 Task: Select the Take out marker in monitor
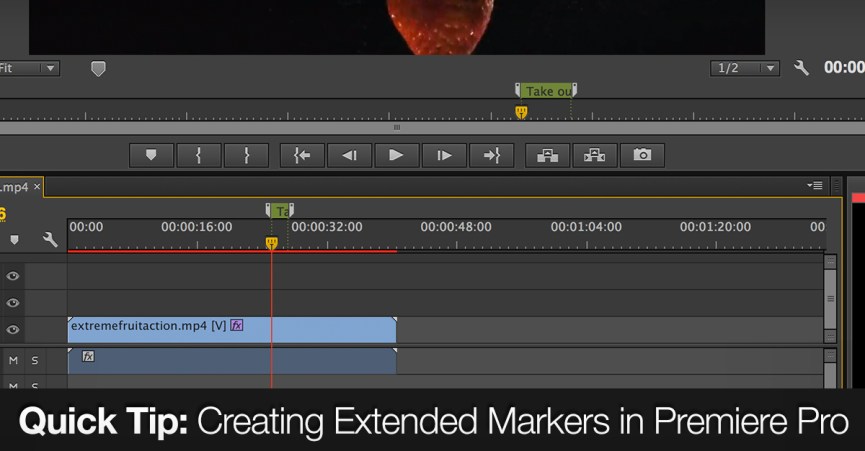[546, 91]
